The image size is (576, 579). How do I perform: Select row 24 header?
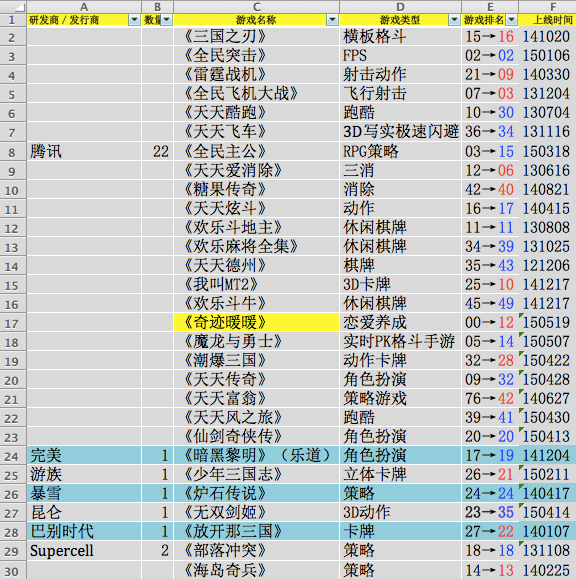coord(13,456)
